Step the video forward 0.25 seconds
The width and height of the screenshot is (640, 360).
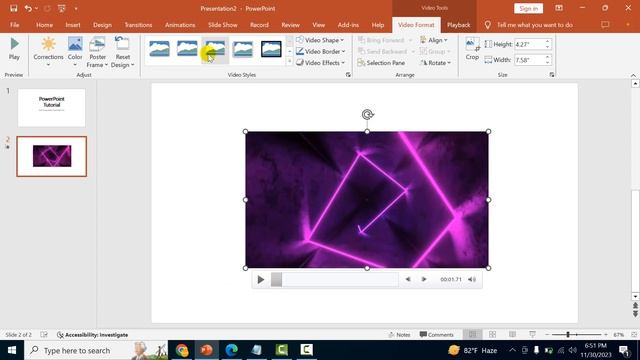click(424, 280)
